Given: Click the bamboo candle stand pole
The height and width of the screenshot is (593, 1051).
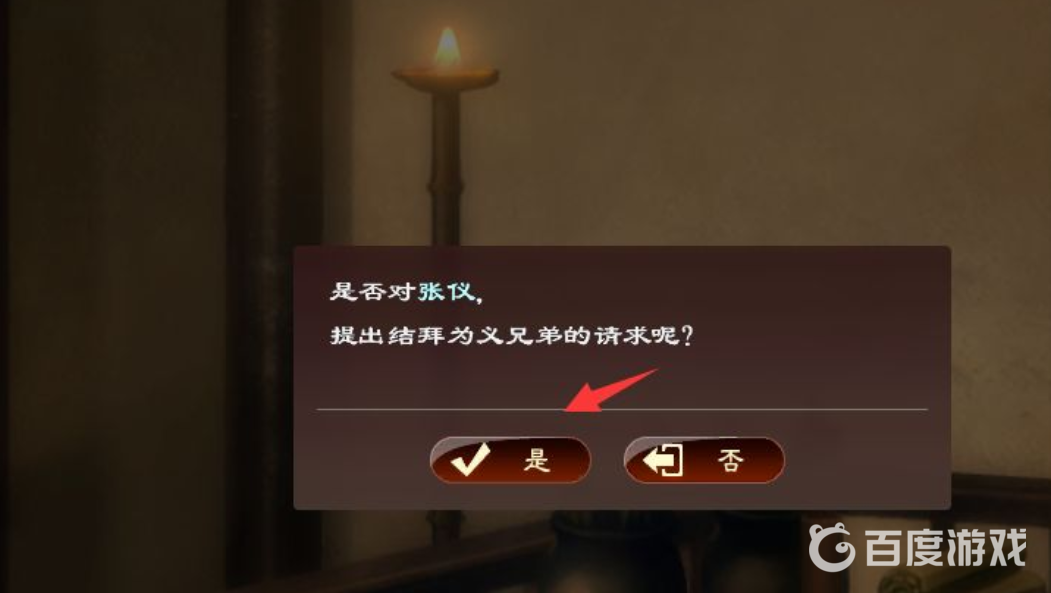Looking at the screenshot, I should (x=445, y=168).
